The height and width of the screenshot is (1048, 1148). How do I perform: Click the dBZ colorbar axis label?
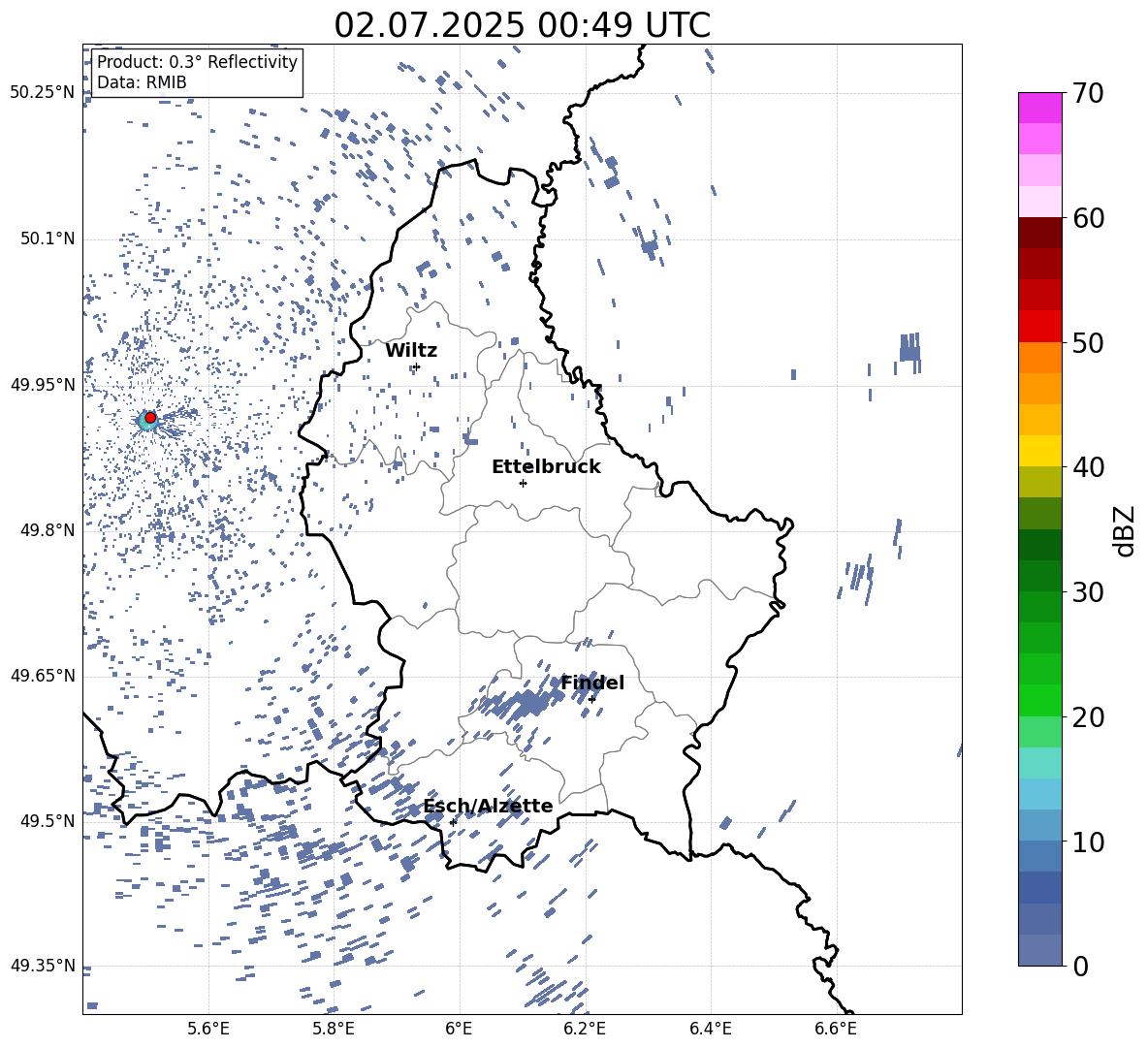click(x=1126, y=530)
